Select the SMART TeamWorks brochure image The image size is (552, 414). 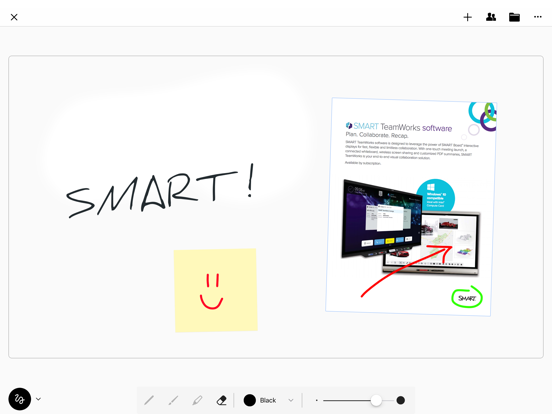click(411, 207)
